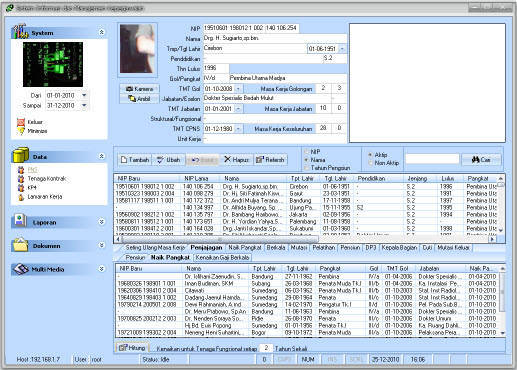Select the Non Aktip radio button
517x370 pixels.
(x=370, y=163)
